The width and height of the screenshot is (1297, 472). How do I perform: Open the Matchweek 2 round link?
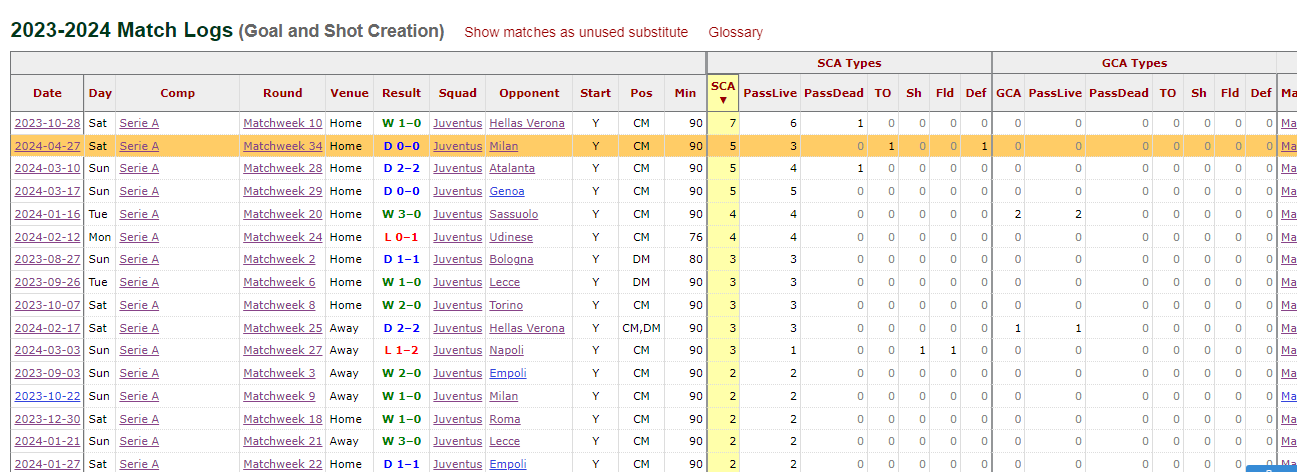tap(279, 259)
